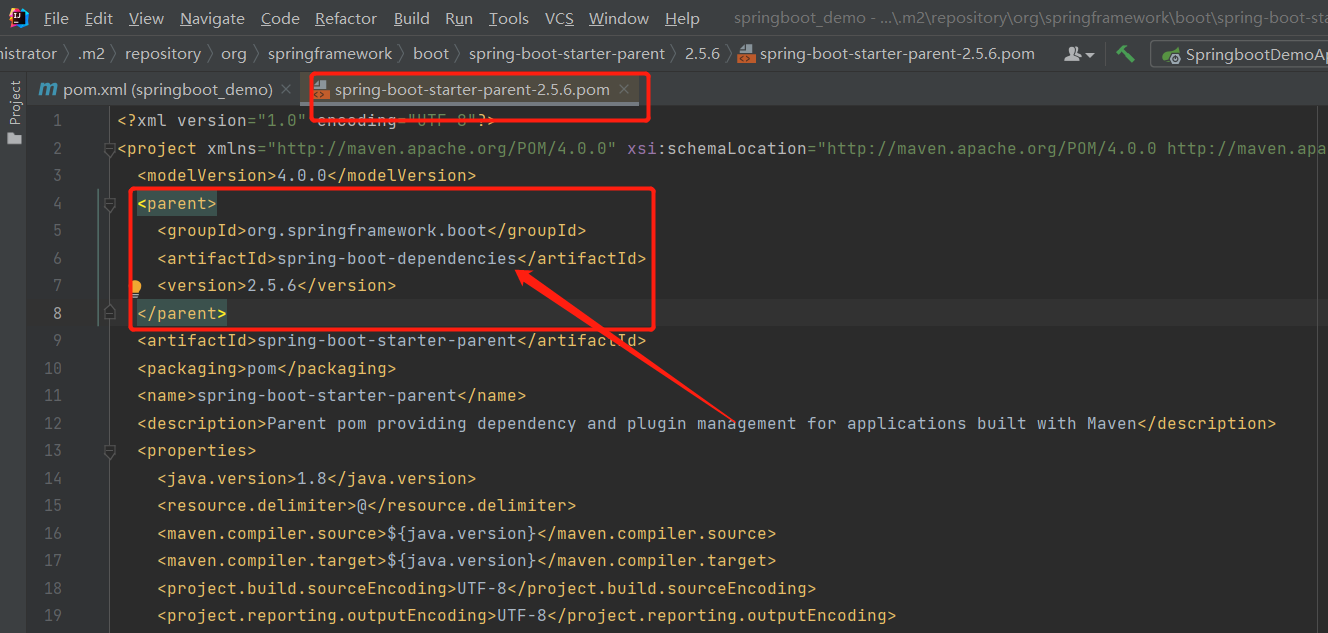
Task: Click the org breadcrumb
Action: pos(234,54)
